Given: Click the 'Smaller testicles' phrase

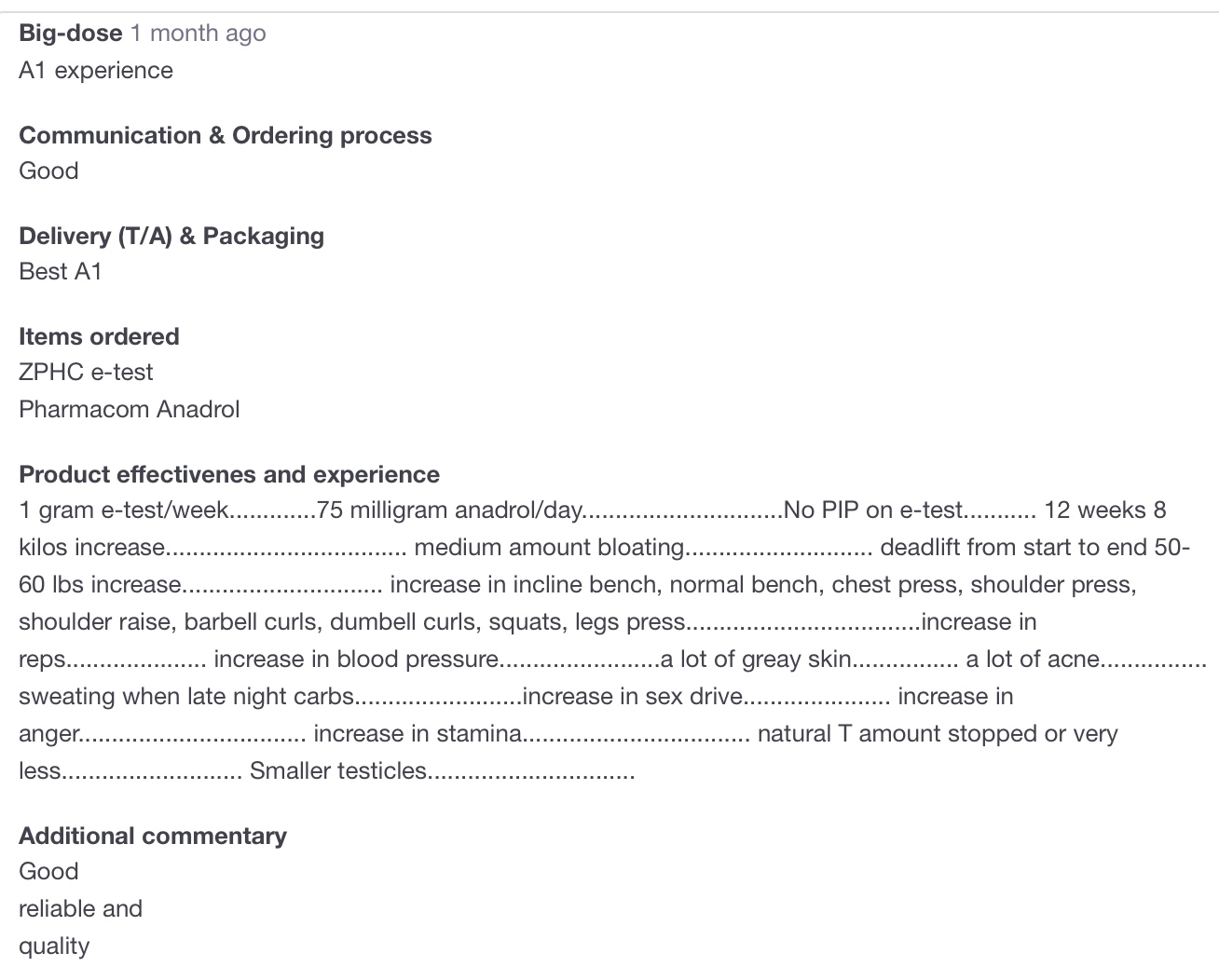Looking at the screenshot, I should point(337,771).
